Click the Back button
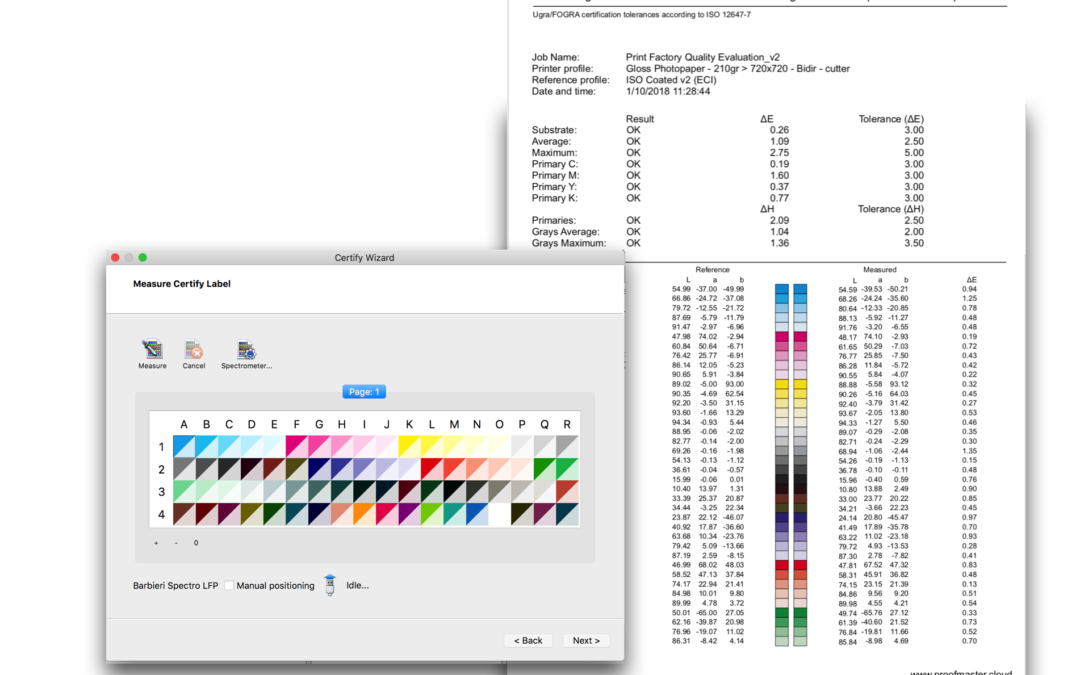The height and width of the screenshot is (675, 1080). point(528,640)
